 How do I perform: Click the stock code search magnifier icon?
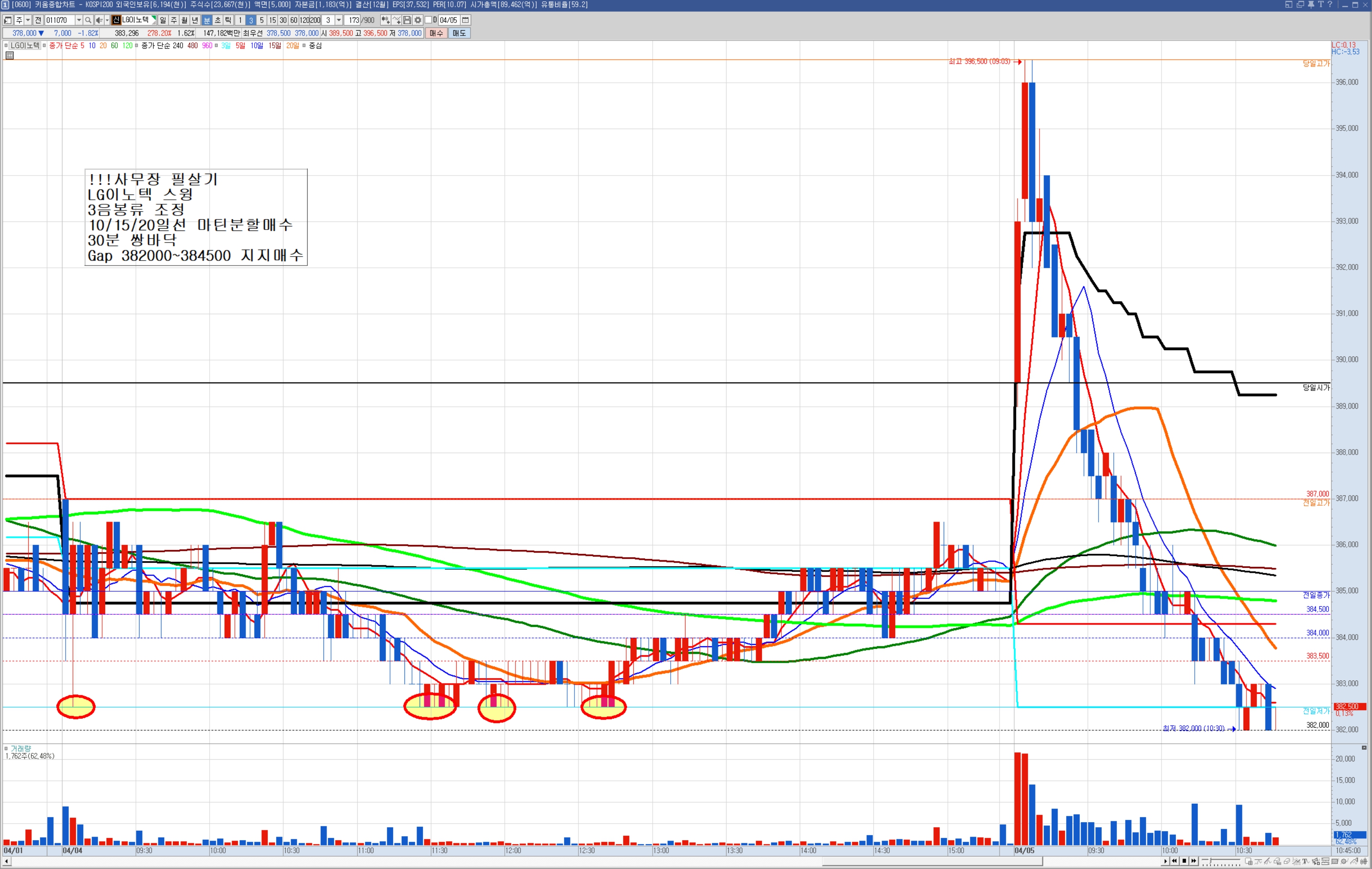coord(88,20)
